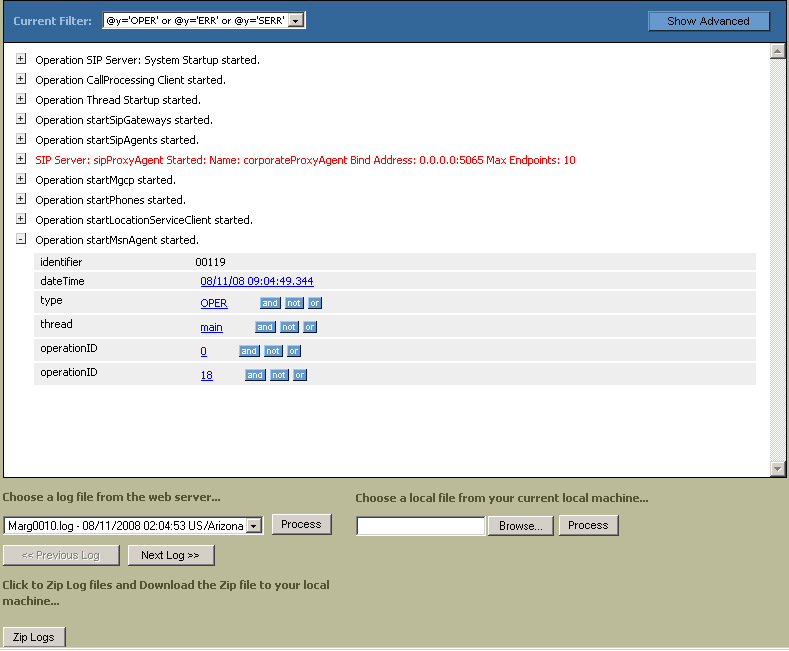
Task: Click the 'not' filter button for type OPER
Action: (294, 303)
